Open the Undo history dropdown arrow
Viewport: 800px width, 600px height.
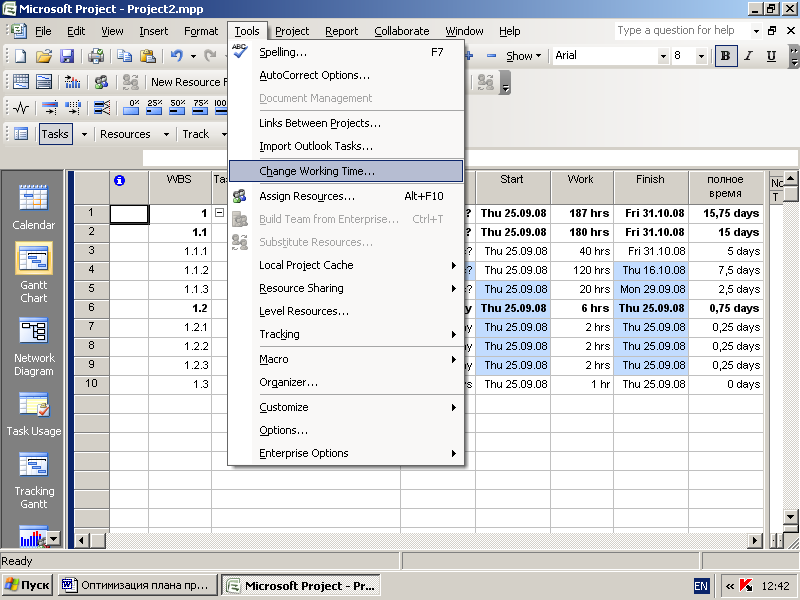pos(193,56)
